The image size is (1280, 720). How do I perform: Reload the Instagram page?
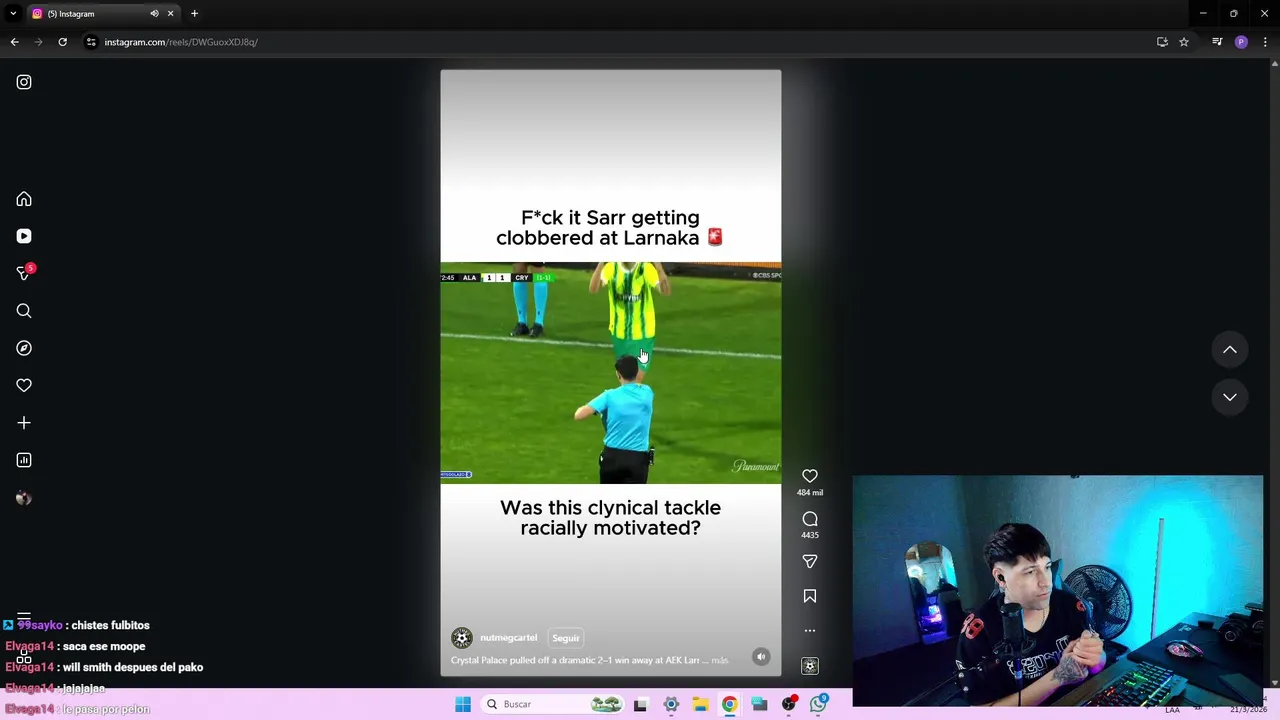62,42
